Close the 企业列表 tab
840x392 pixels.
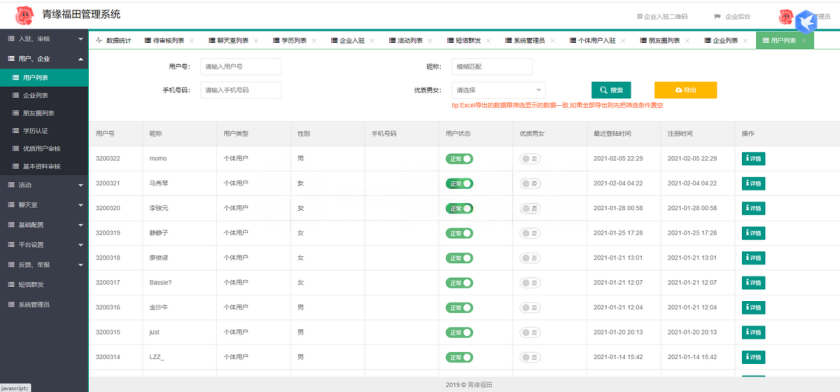pyautogui.click(x=745, y=41)
